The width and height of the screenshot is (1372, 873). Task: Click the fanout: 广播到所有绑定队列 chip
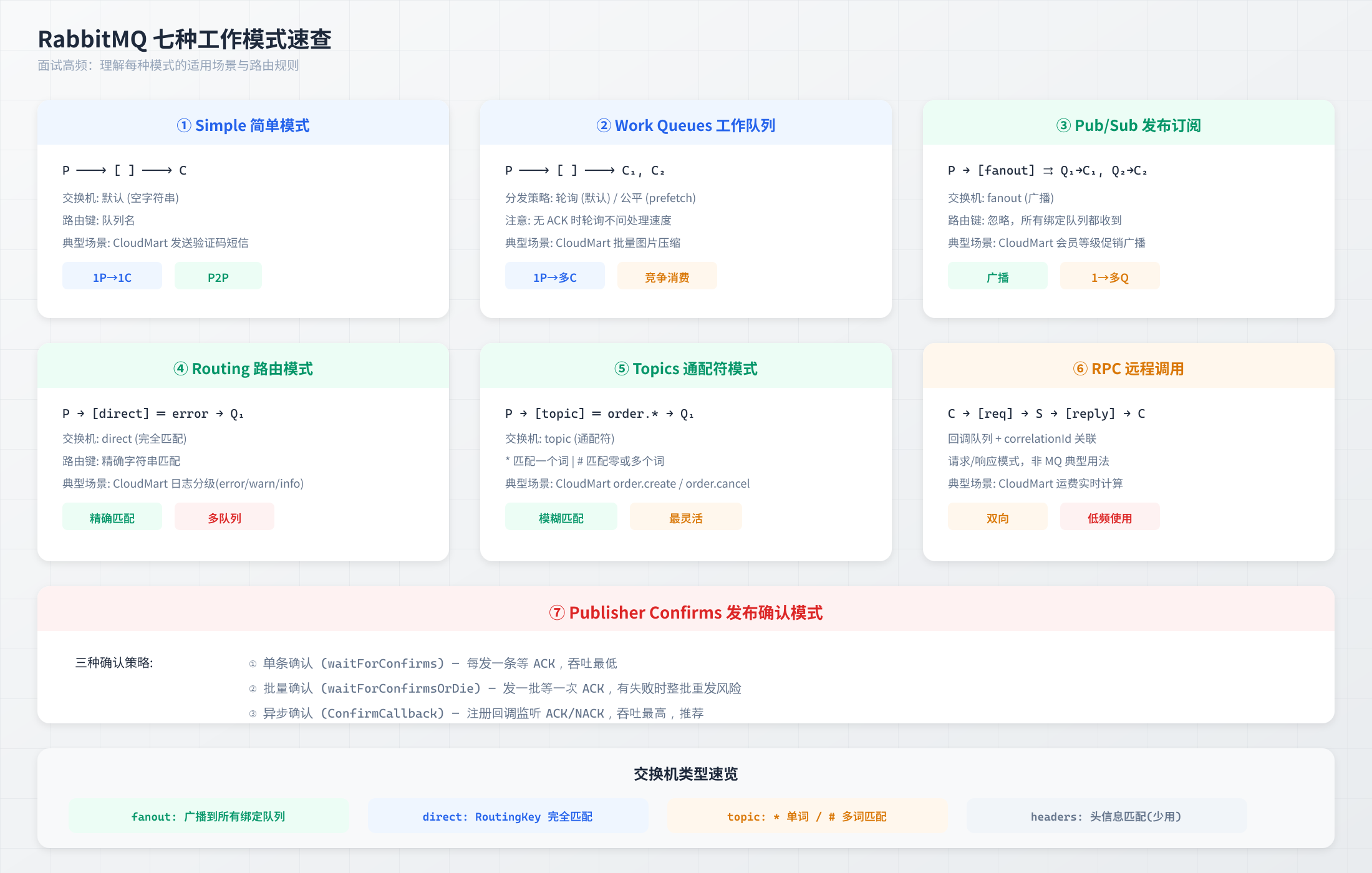tap(209, 816)
